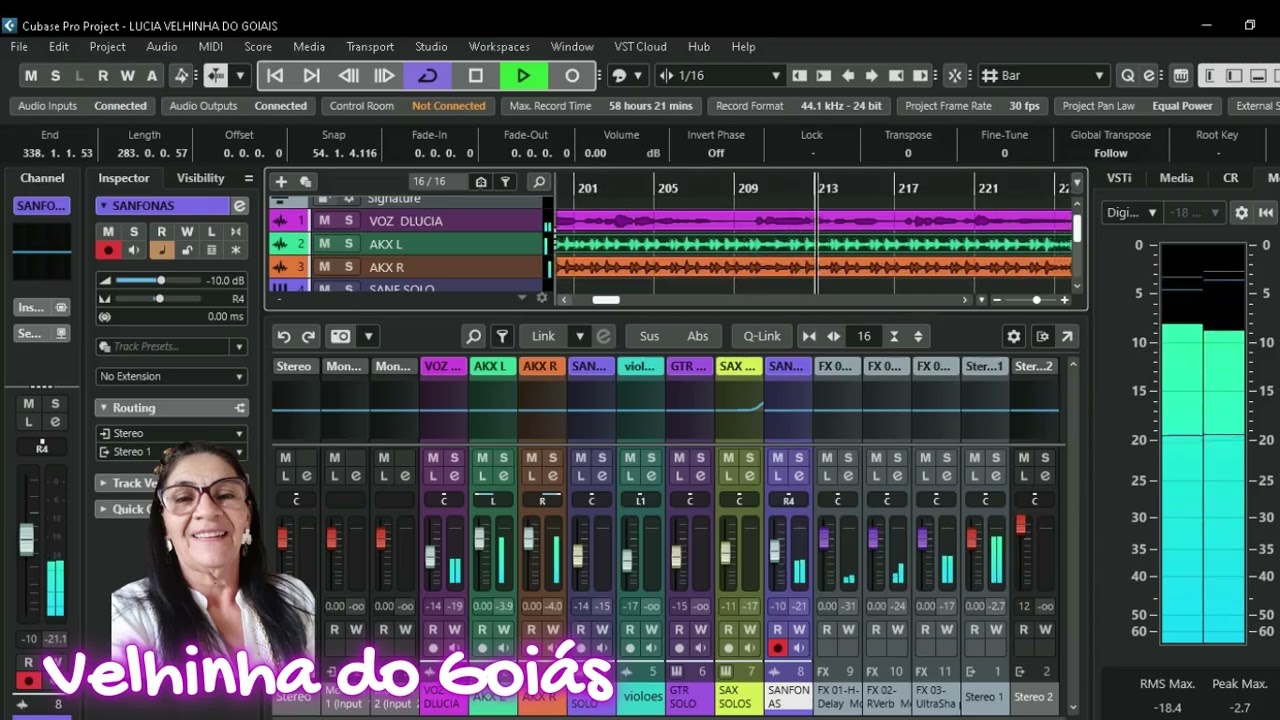The height and width of the screenshot is (720, 1280).
Task: Open the No Extension dropdown in Inspector
Action: coord(172,377)
